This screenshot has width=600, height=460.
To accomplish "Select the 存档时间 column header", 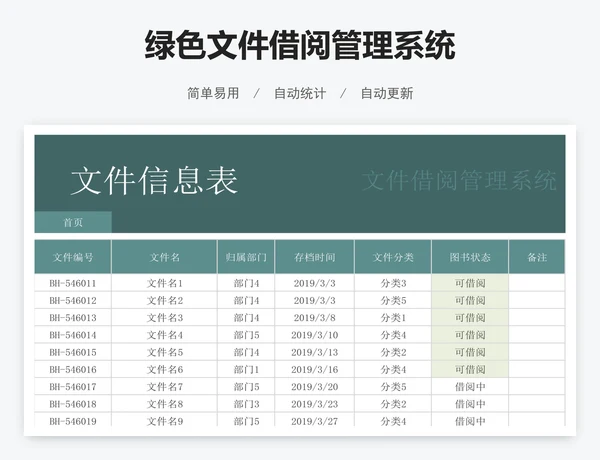I will coord(315,257).
